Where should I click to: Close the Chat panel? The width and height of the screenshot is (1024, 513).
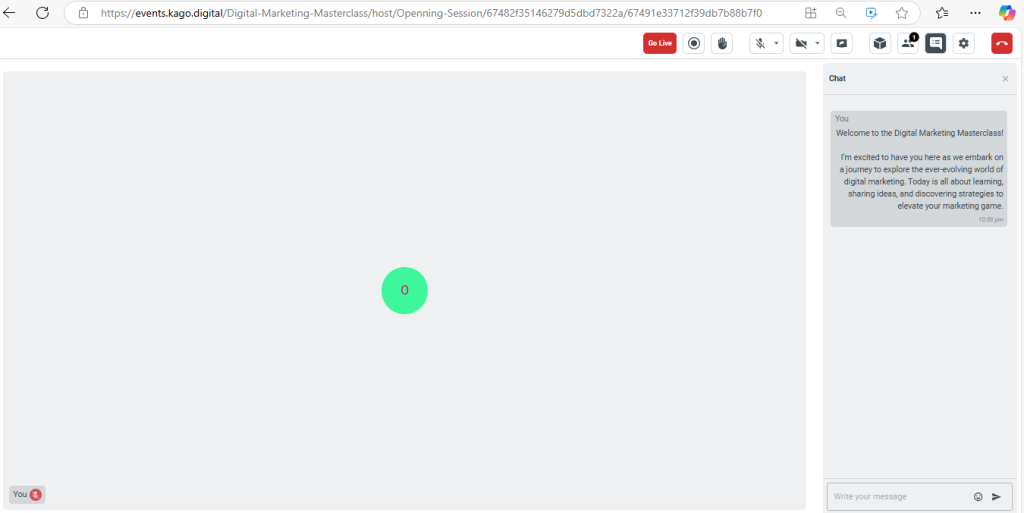point(1005,79)
